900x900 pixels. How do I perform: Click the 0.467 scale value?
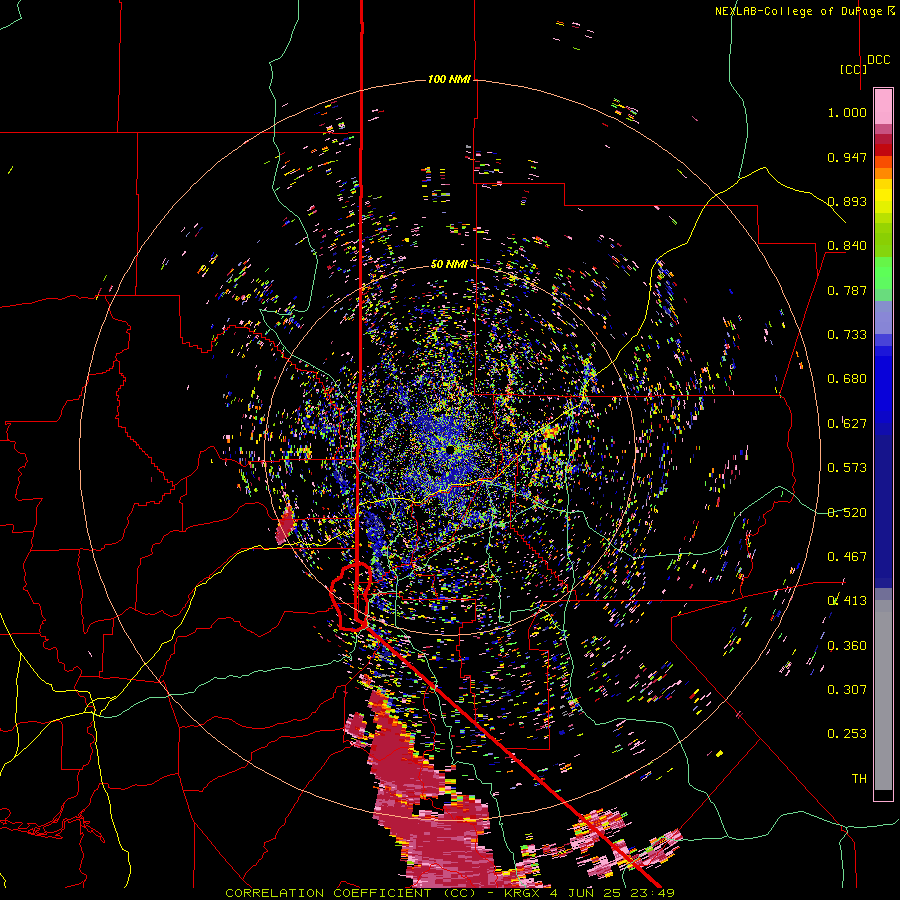pos(847,557)
